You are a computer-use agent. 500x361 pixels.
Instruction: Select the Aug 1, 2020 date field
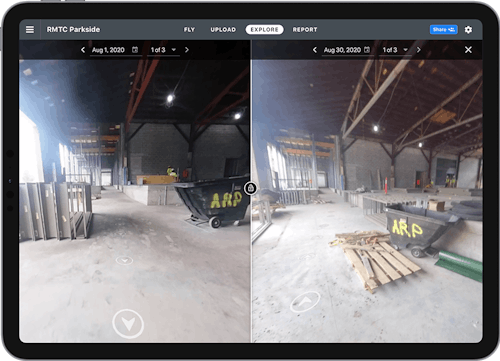point(115,50)
